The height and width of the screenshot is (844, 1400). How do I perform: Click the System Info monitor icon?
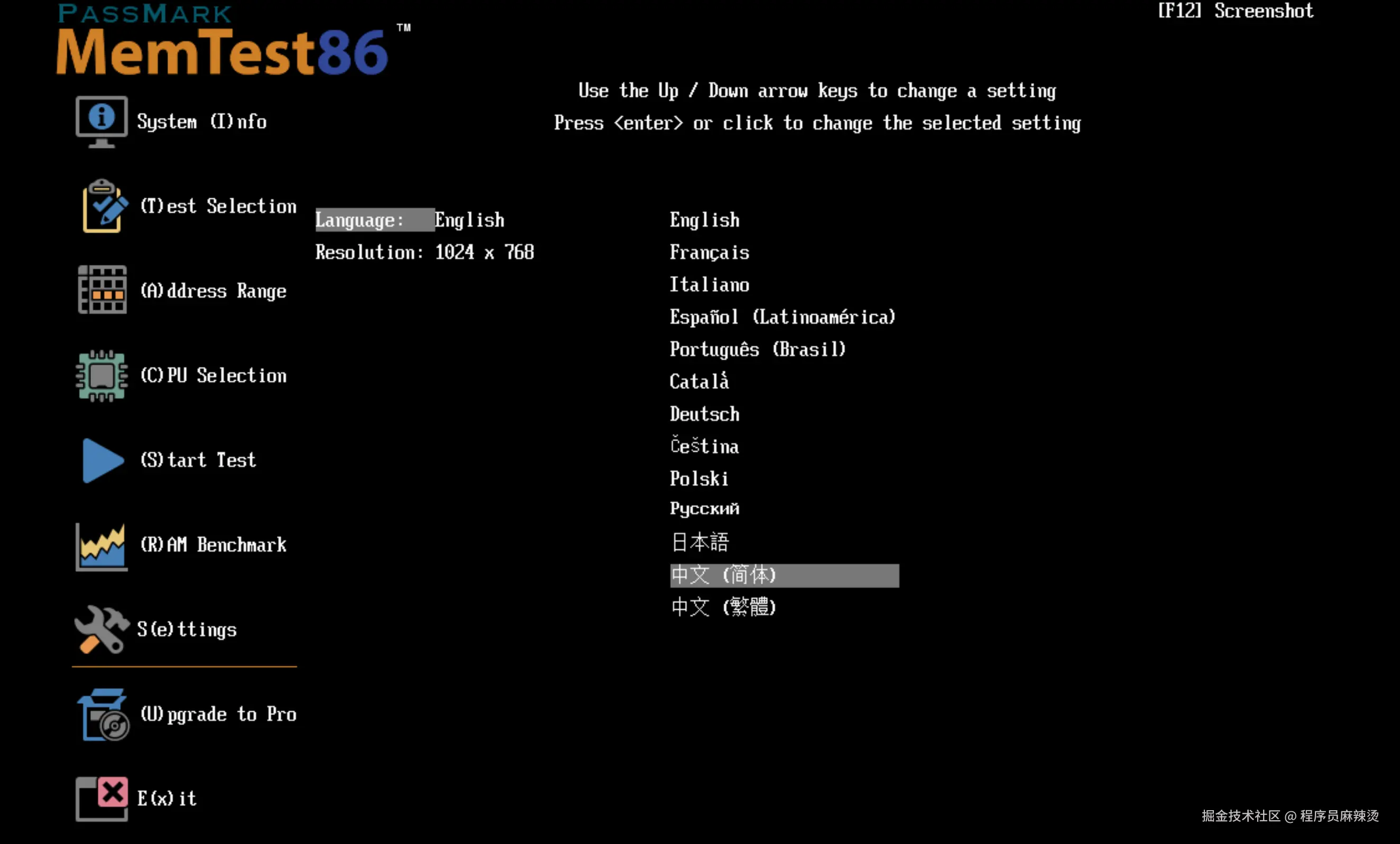point(101,122)
